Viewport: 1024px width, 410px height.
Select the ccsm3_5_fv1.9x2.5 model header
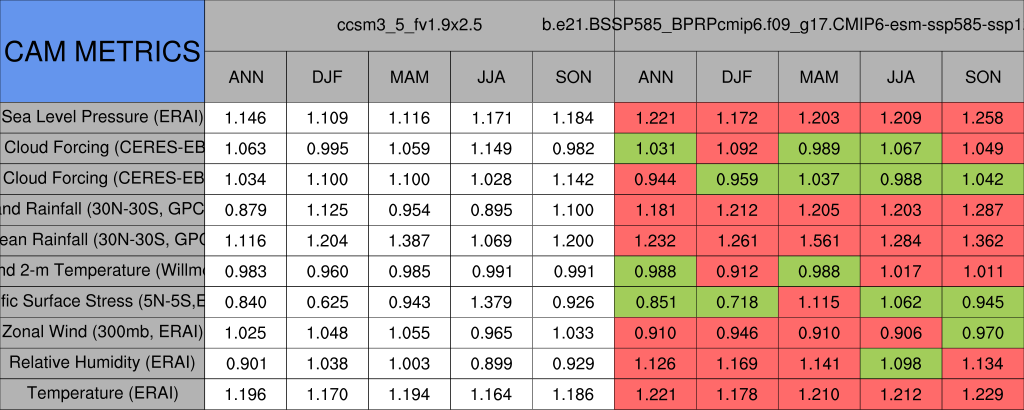pyautogui.click(x=409, y=23)
